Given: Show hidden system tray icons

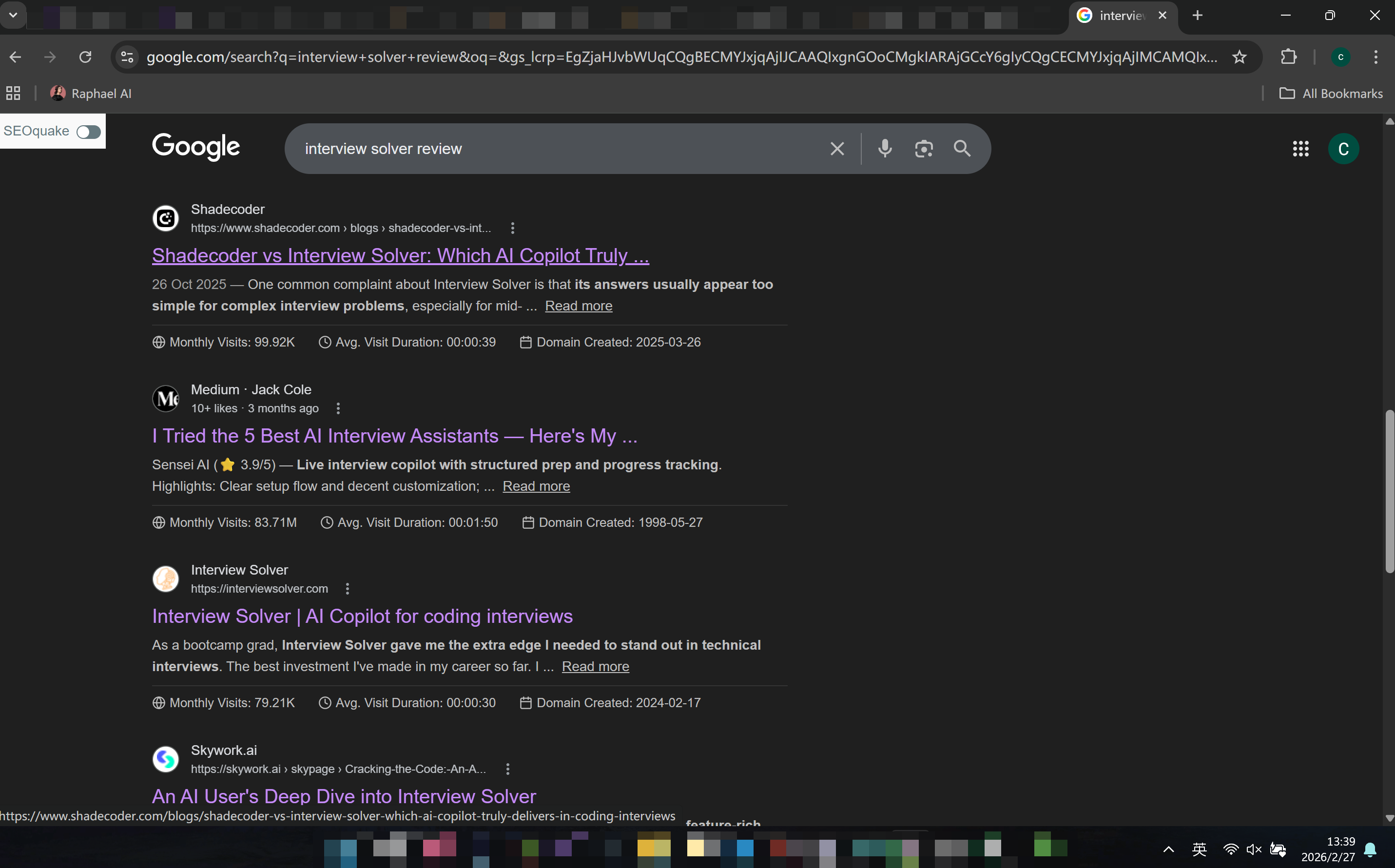Looking at the screenshot, I should tap(1168, 849).
